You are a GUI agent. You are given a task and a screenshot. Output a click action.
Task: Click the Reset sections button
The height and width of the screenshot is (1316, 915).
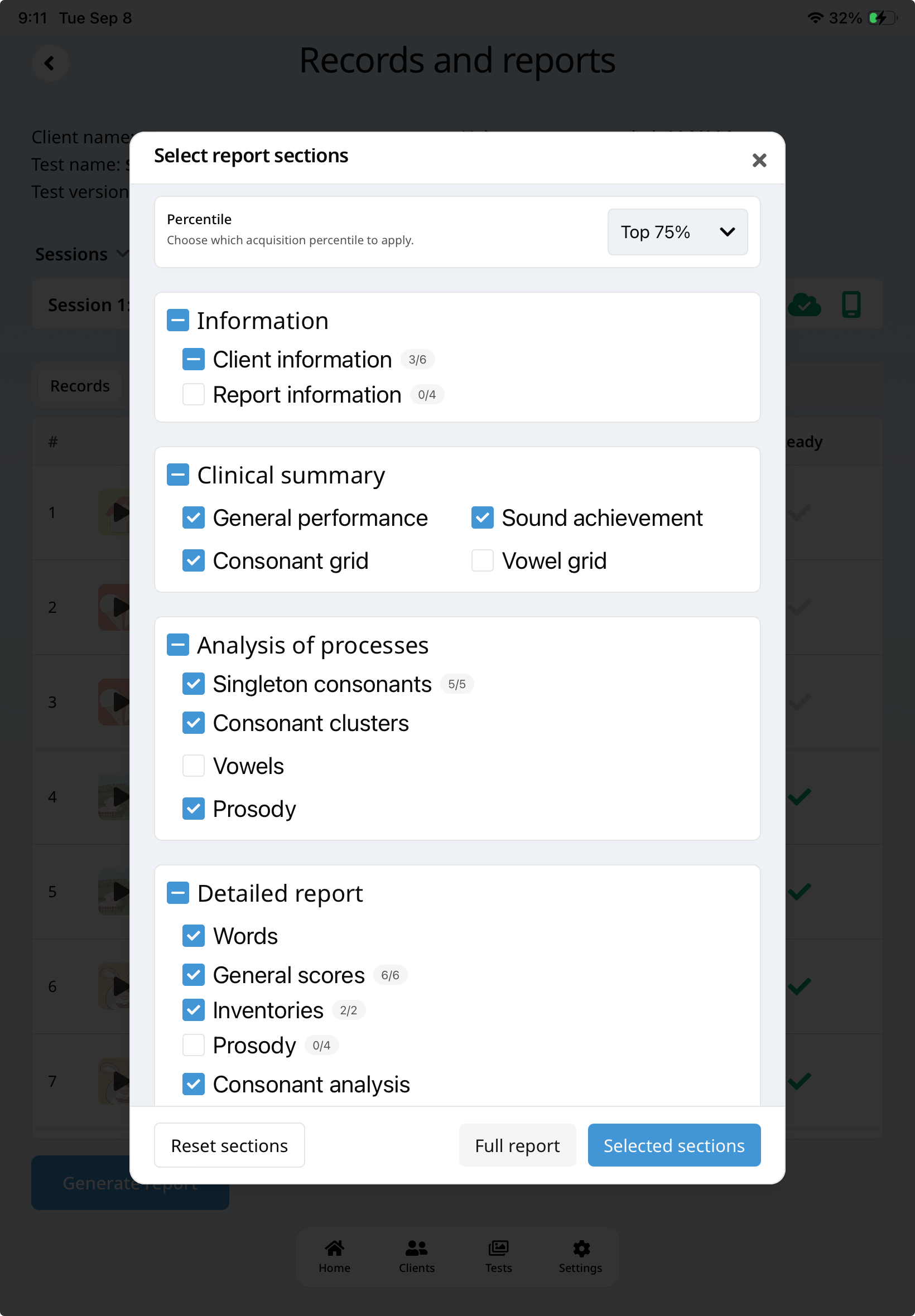tap(229, 1145)
